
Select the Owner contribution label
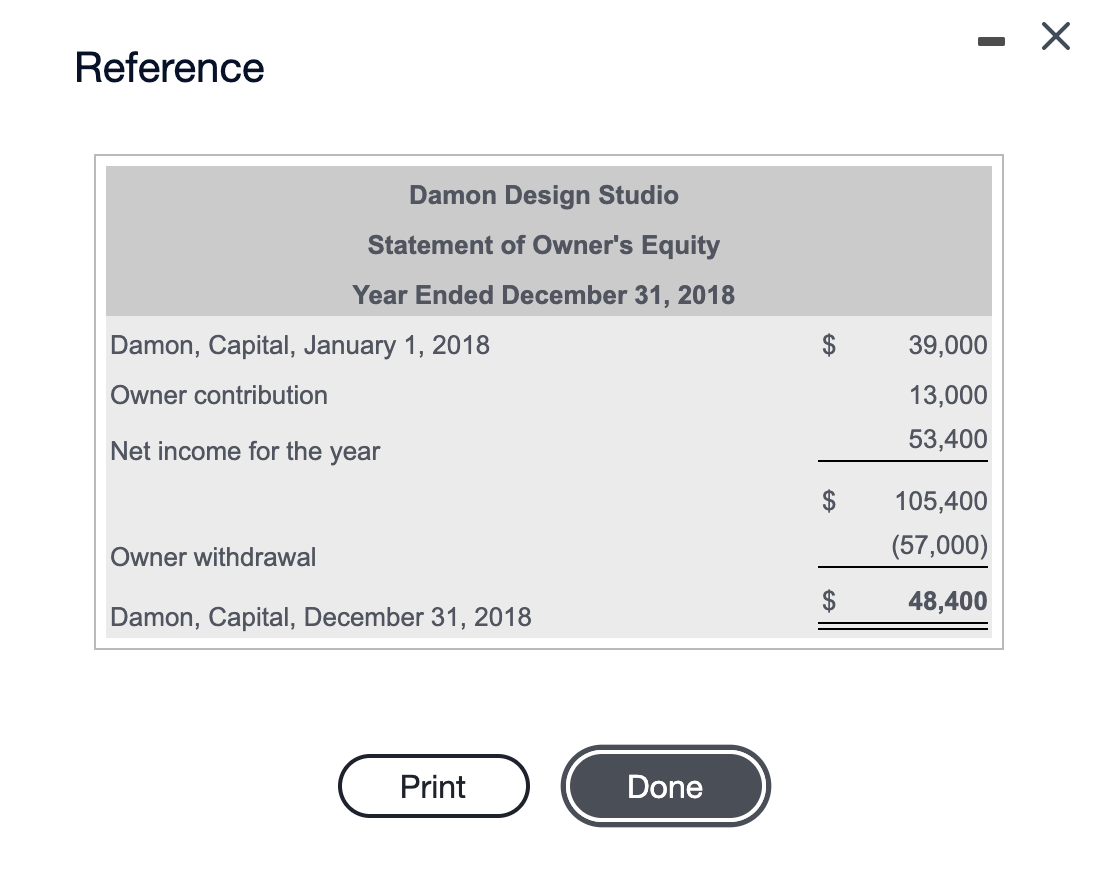click(x=218, y=395)
